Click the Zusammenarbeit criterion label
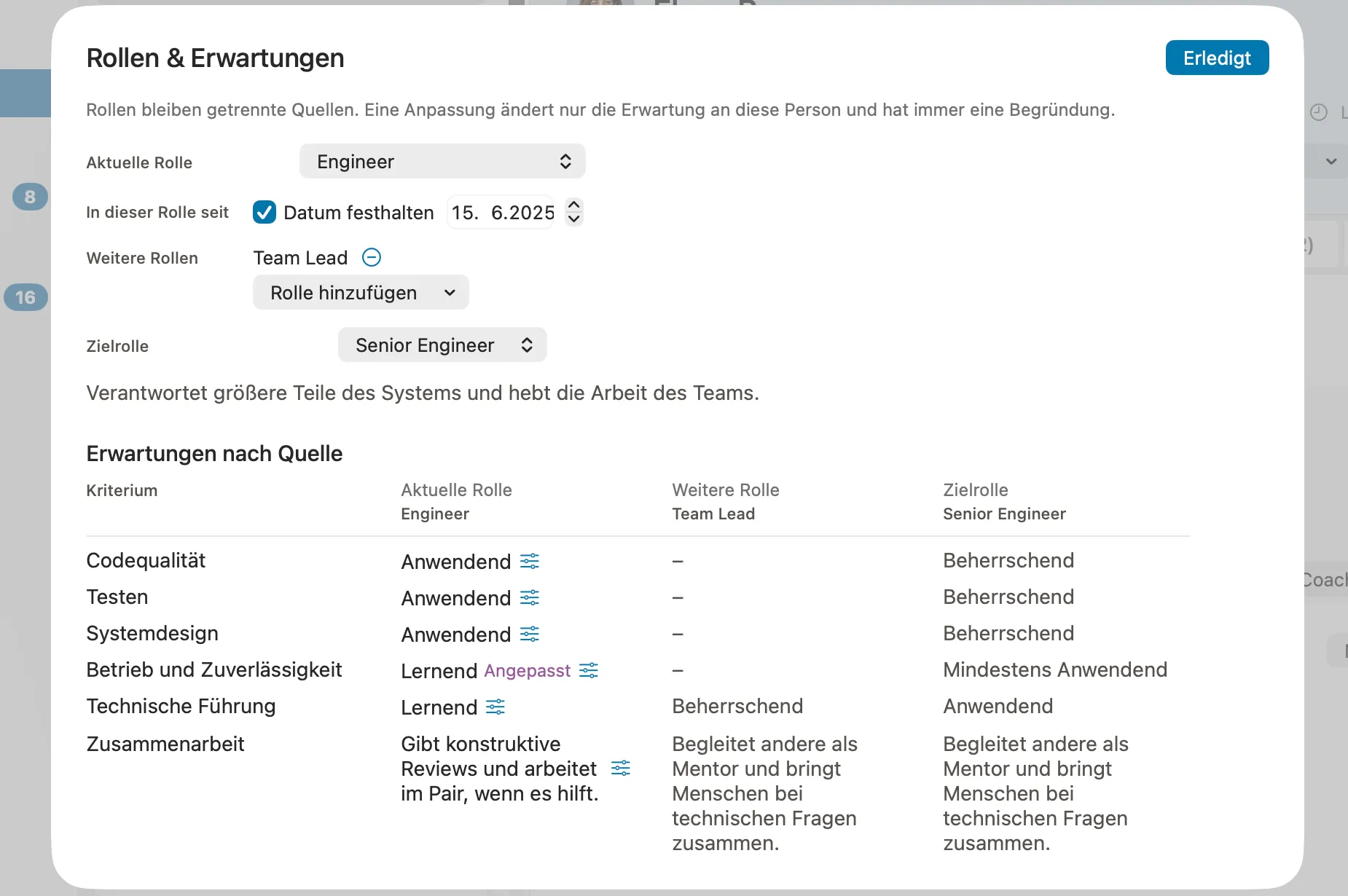The height and width of the screenshot is (896, 1348). click(165, 744)
